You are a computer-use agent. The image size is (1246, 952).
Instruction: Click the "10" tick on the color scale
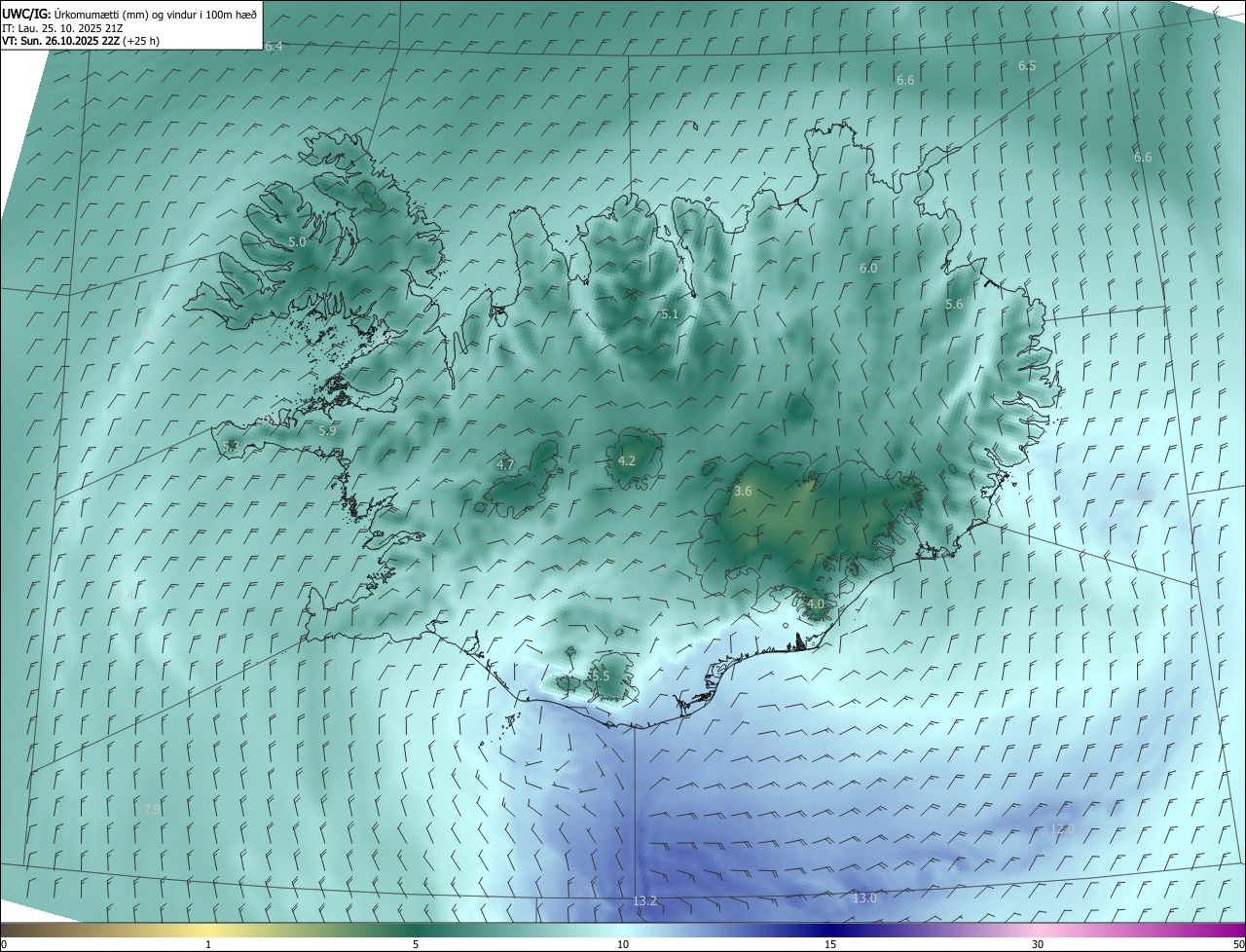pos(623,945)
